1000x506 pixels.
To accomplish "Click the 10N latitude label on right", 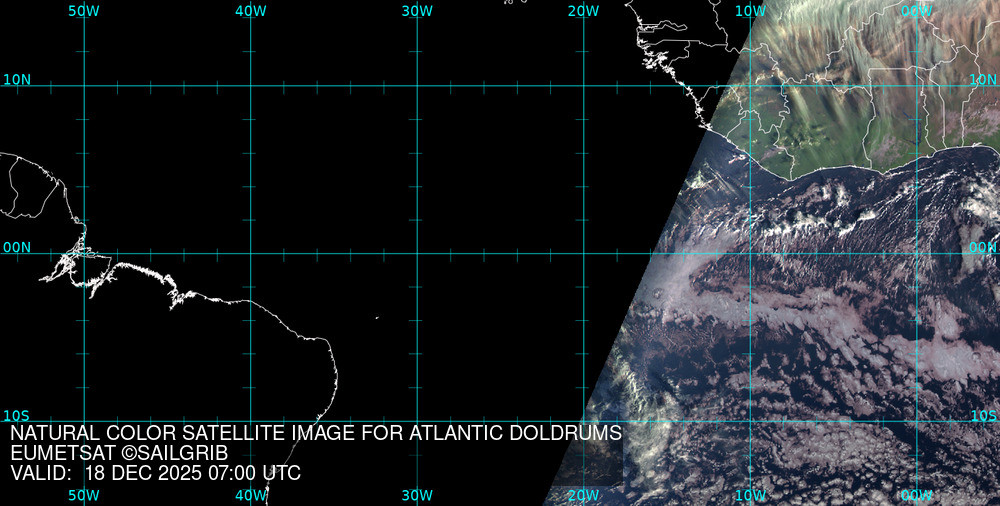I will coord(983,79).
